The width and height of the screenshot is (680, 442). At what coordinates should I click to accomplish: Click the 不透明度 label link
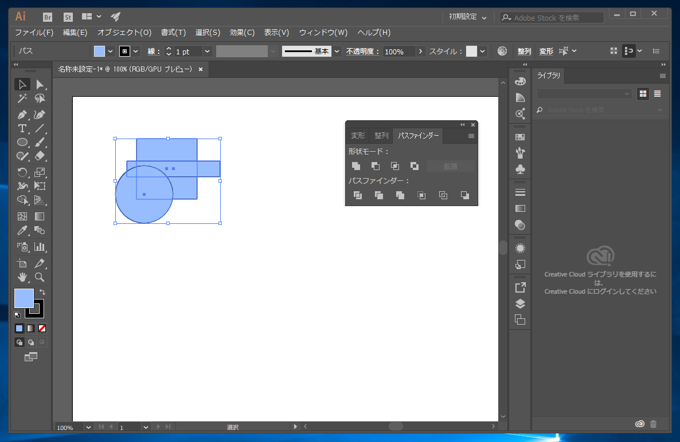click(x=362, y=51)
